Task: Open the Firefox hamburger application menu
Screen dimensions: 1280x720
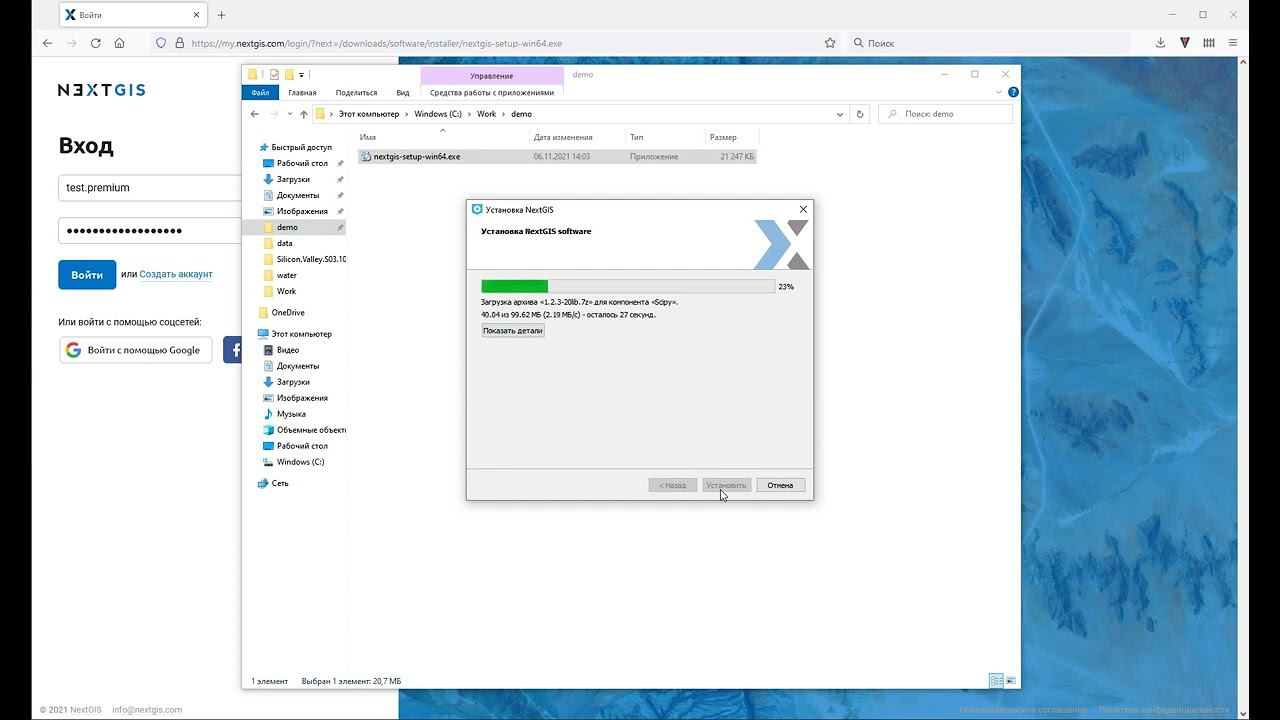Action: [1233, 43]
